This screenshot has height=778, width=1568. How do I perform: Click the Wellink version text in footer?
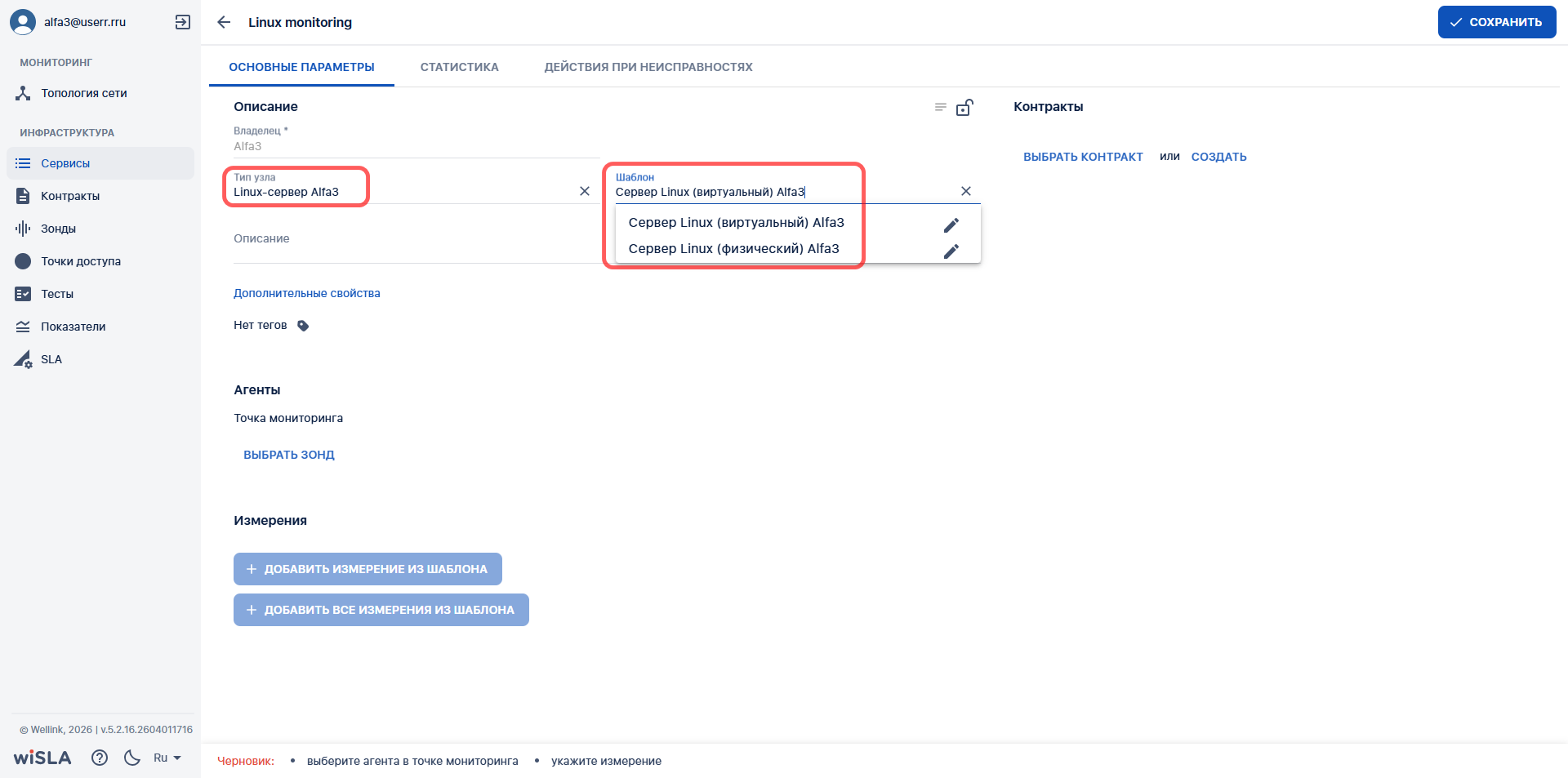coord(106,730)
